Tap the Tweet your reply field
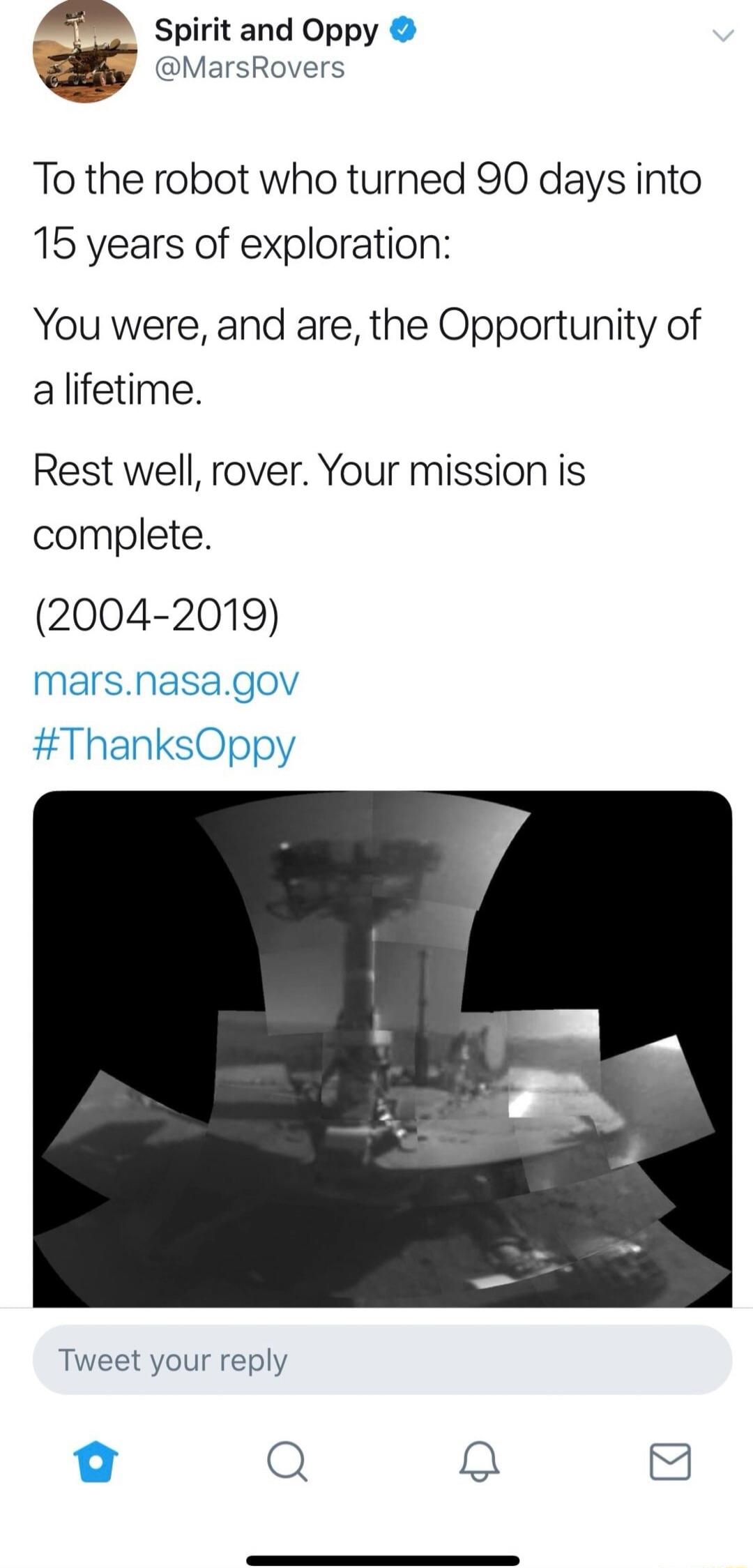This screenshot has height=1568, width=753. 376,1361
